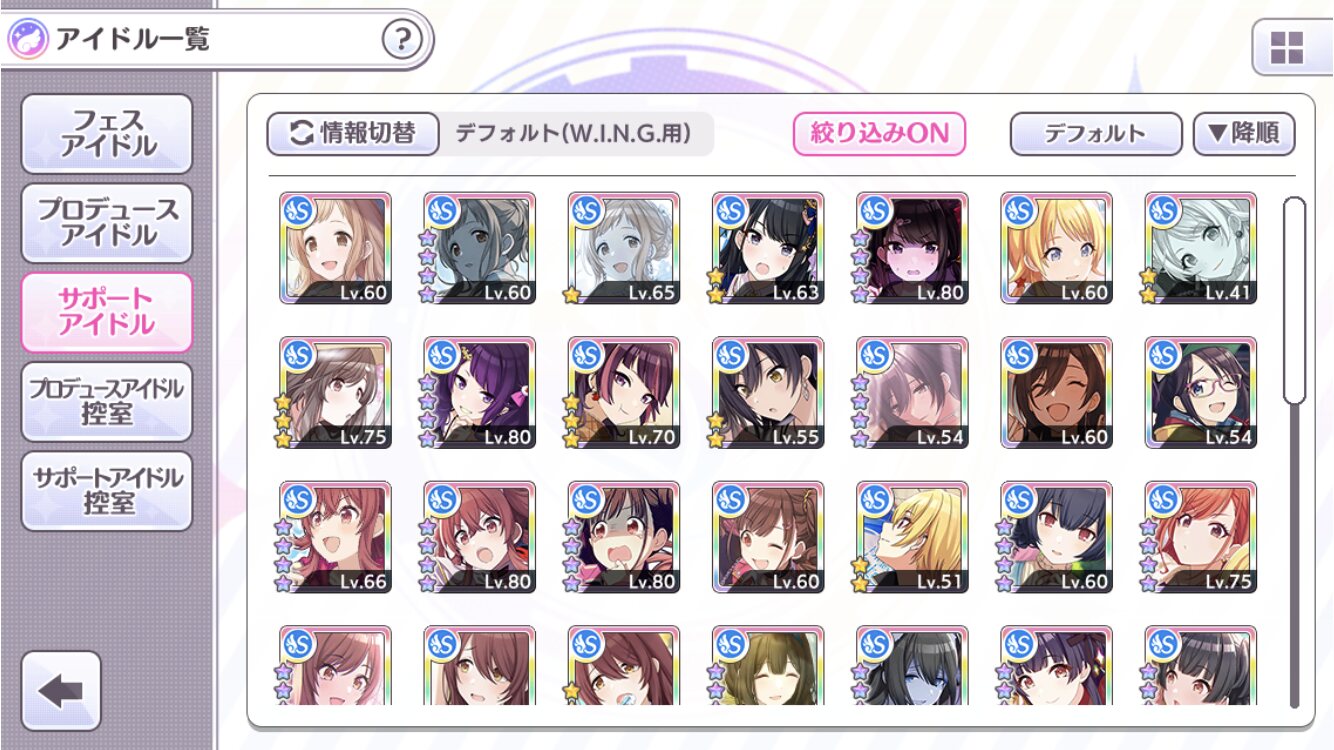The width and height of the screenshot is (1334, 750).
Task: Select the glasses idol card Lv.54
Action: point(1200,393)
